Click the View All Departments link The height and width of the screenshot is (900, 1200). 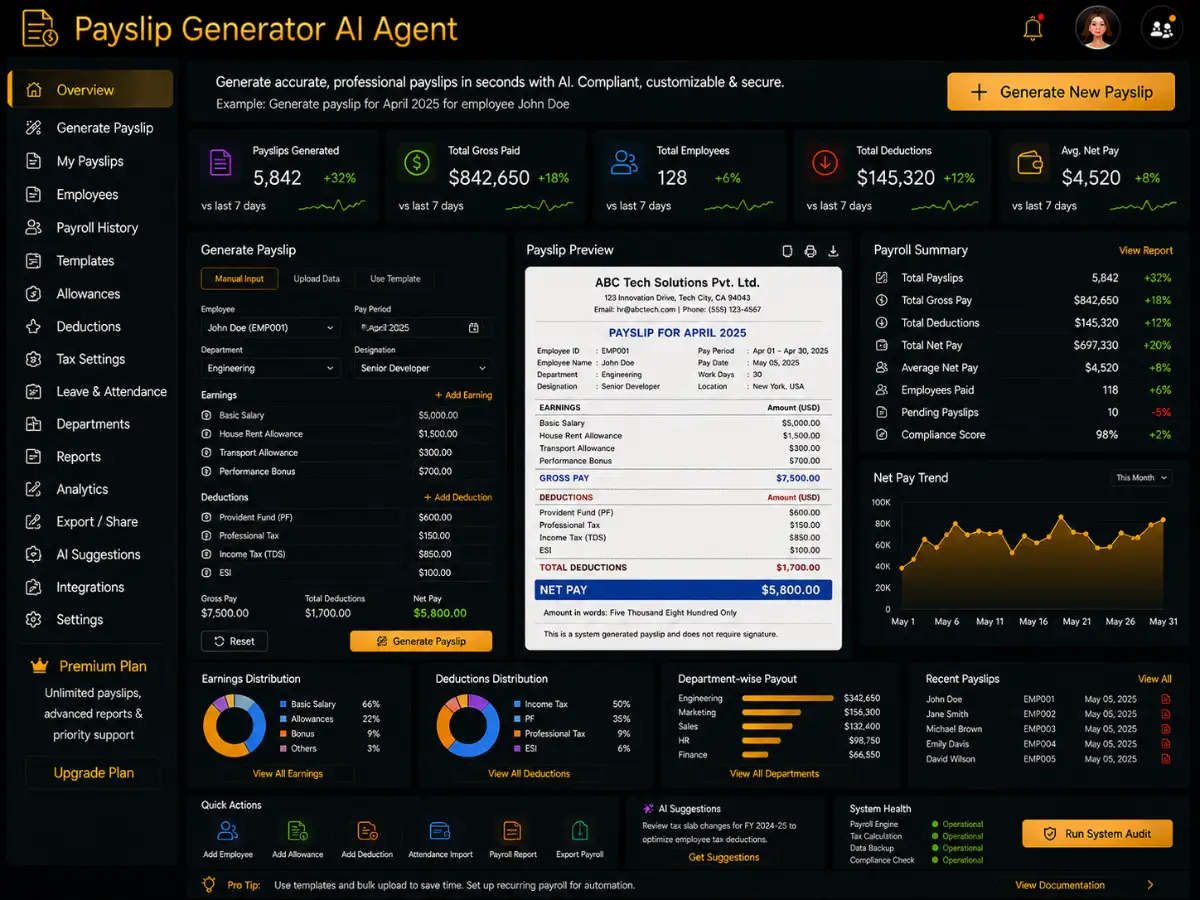point(774,774)
